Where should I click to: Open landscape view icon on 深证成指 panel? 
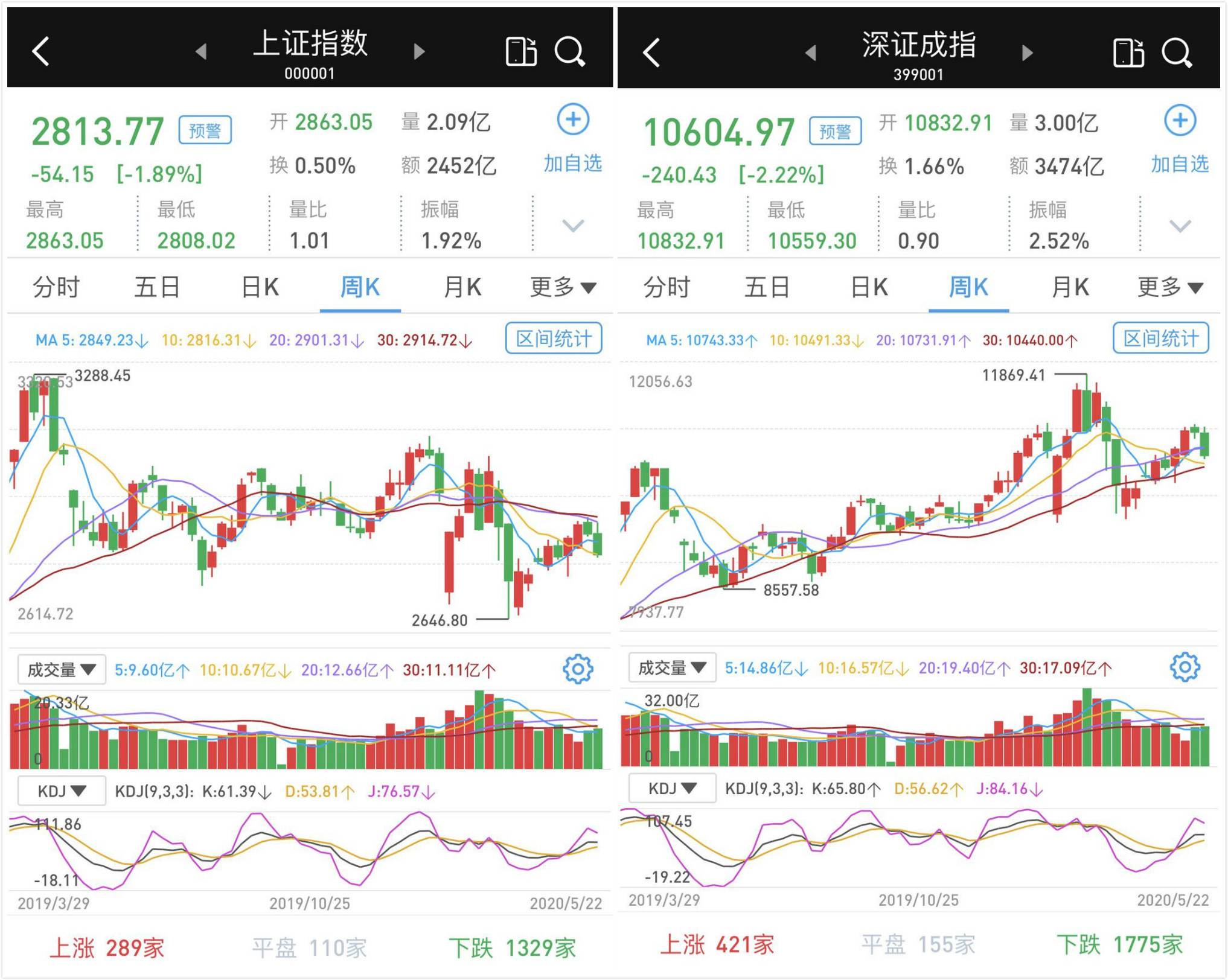[x=1128, y=52]
